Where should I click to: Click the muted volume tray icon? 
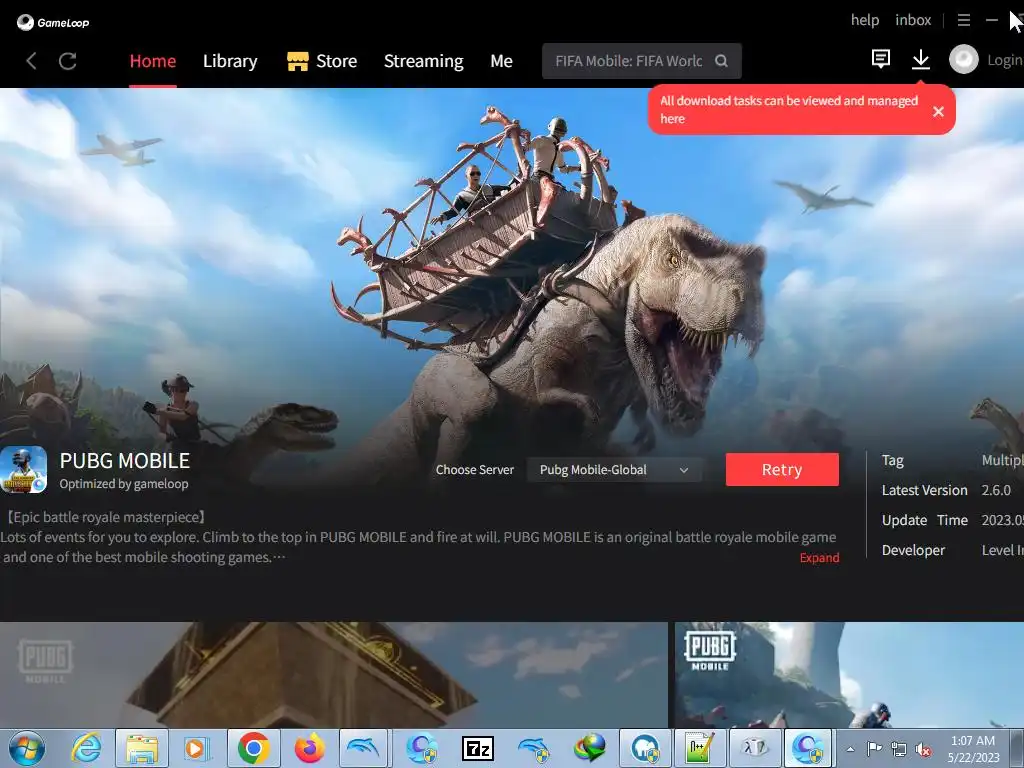[x=923, y=750]
